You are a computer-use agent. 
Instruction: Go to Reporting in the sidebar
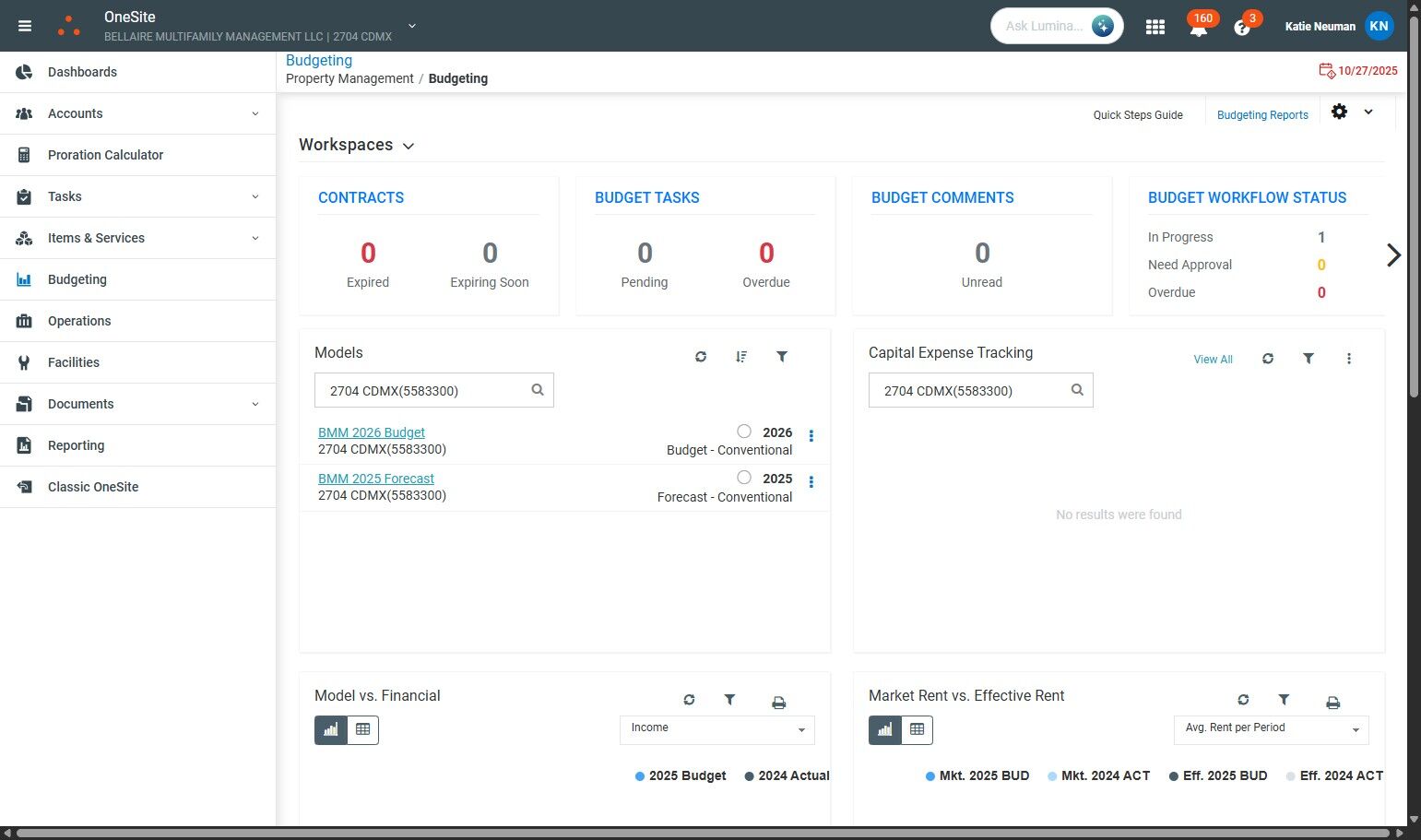coord(138,445)
